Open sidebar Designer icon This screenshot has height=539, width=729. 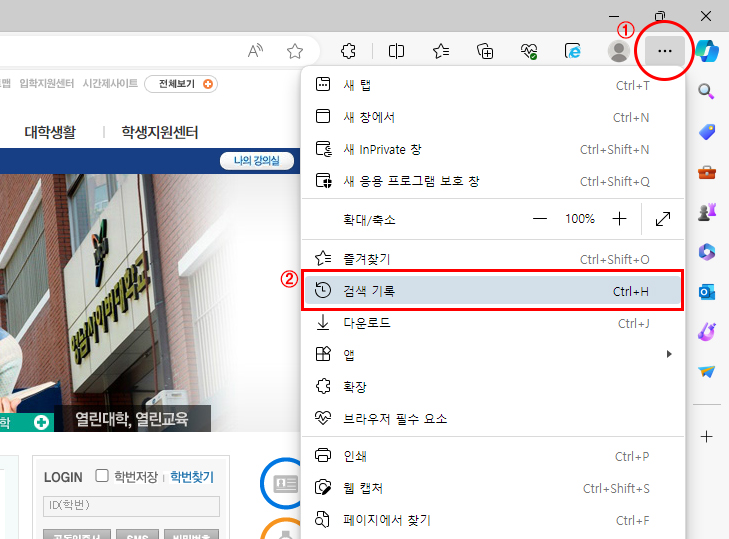(x=707, y=332)
